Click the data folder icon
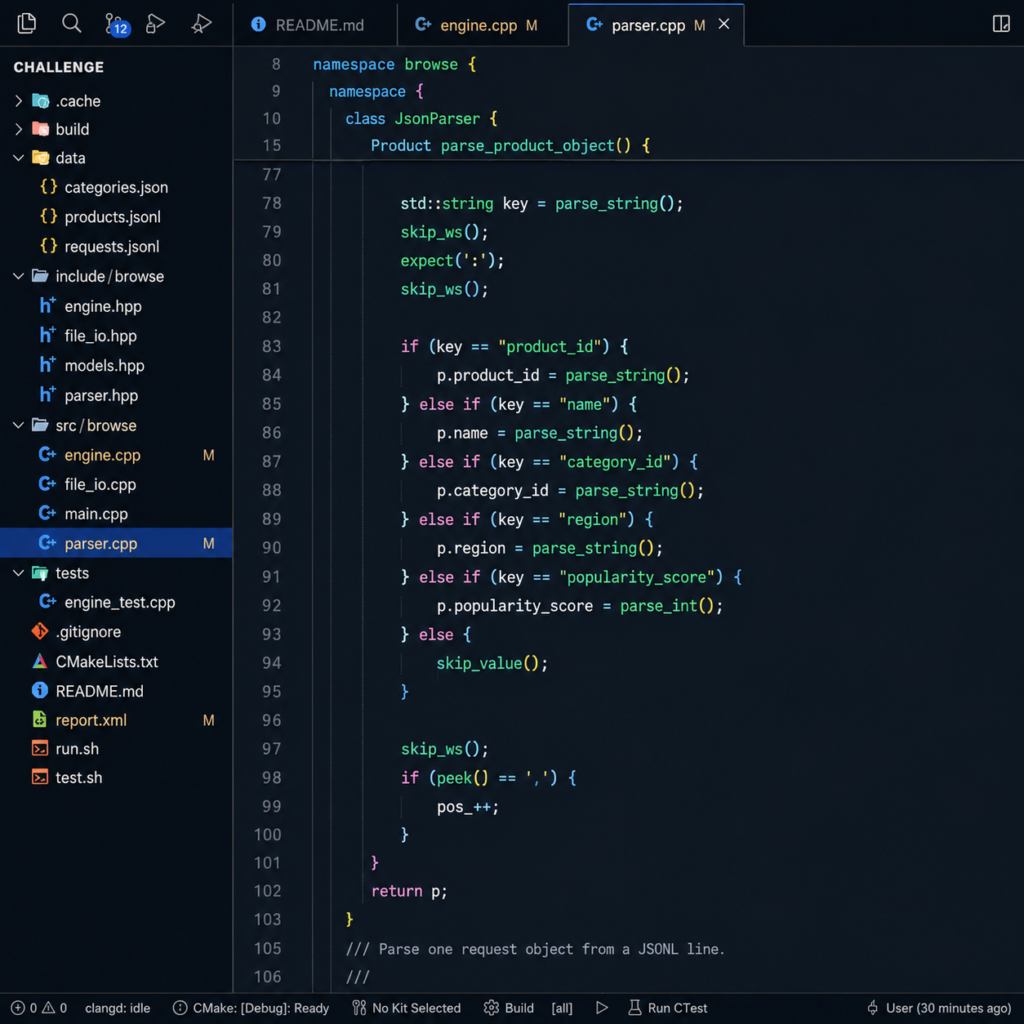 click(40, 158)
